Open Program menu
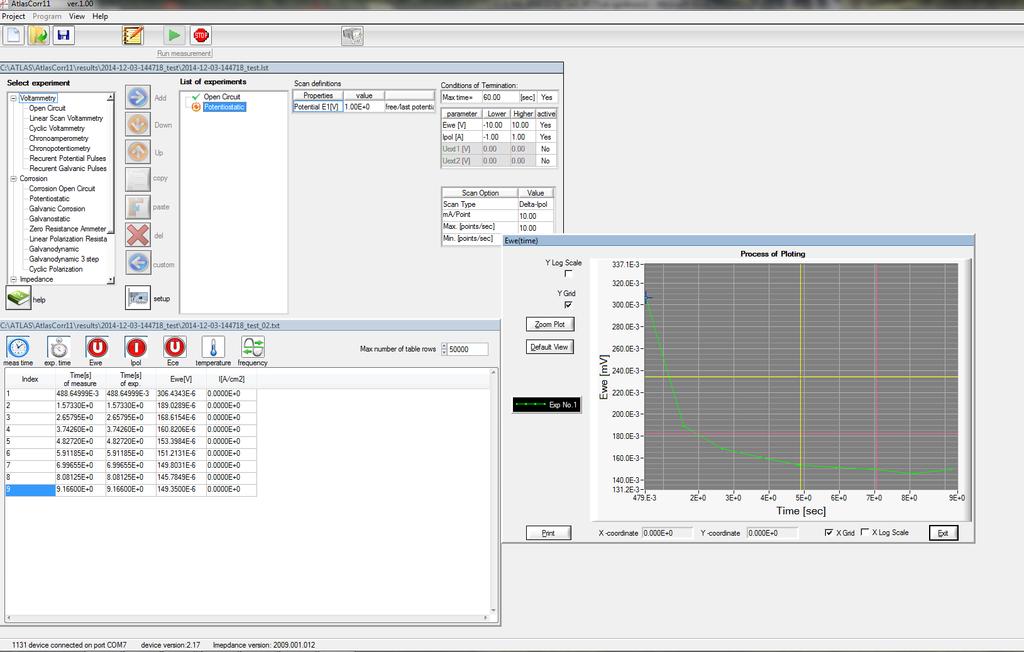This screenshot has height=652, width=1024. (x=47, y=16)
